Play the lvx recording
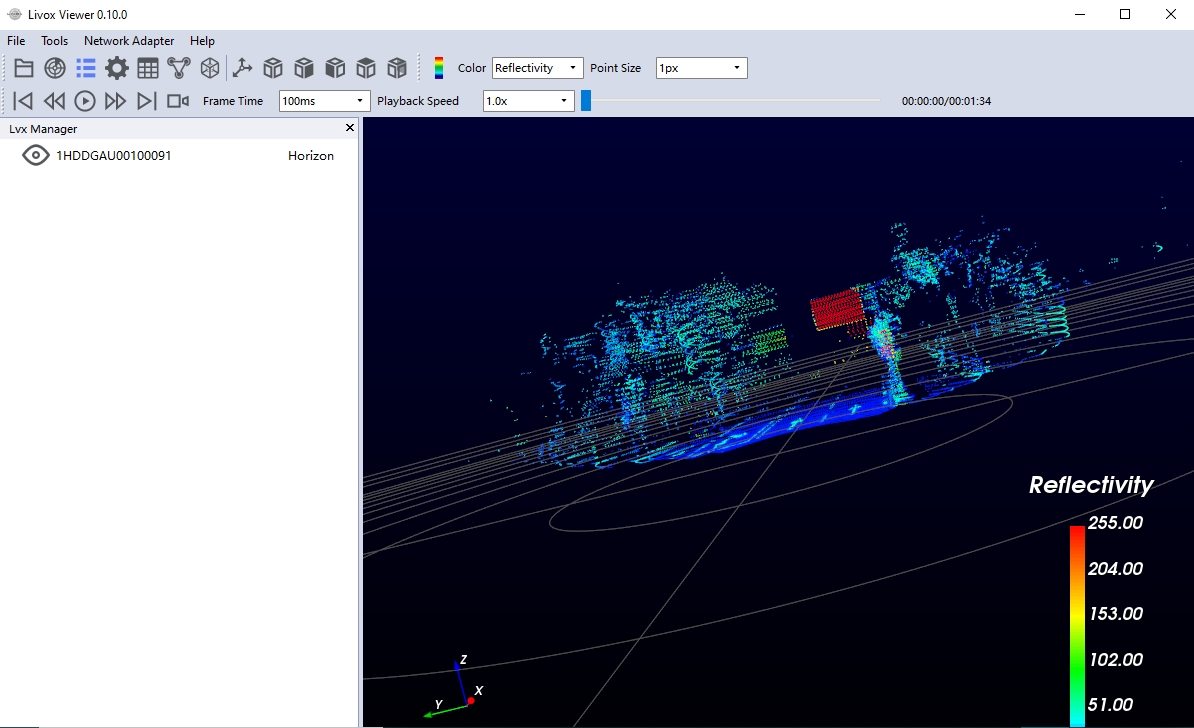 (x=85, y=101)
